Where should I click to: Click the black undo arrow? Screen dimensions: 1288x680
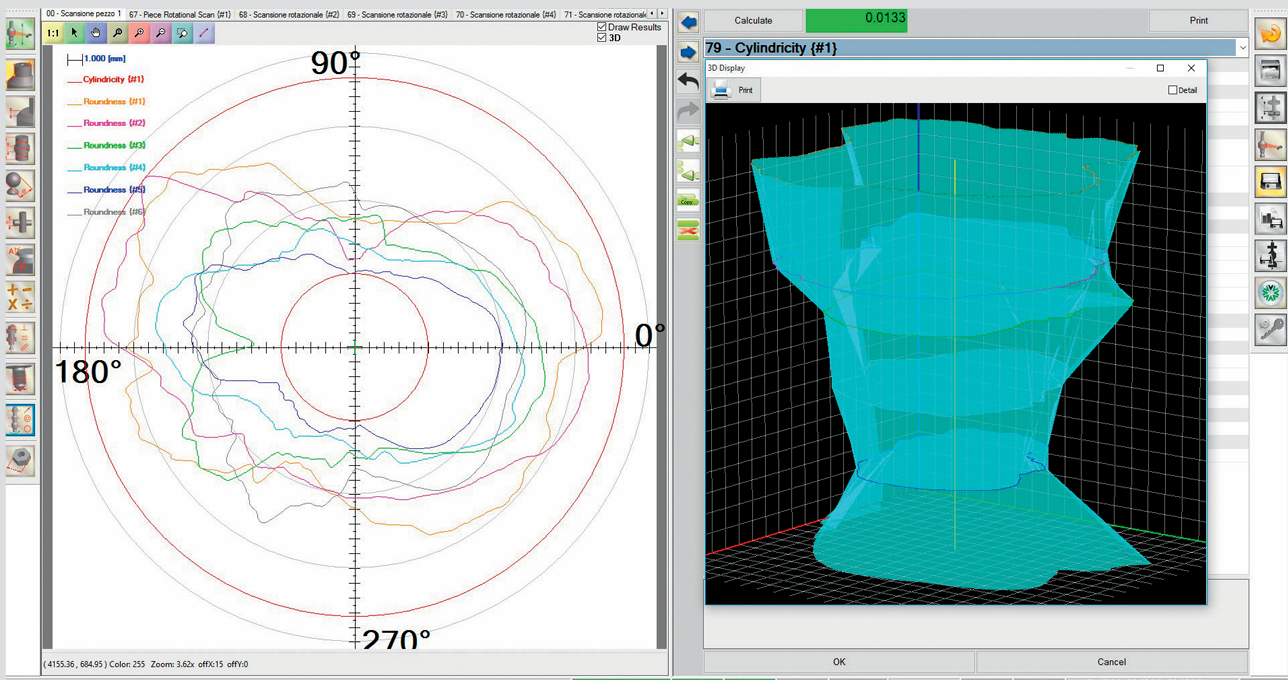(688, 81)
